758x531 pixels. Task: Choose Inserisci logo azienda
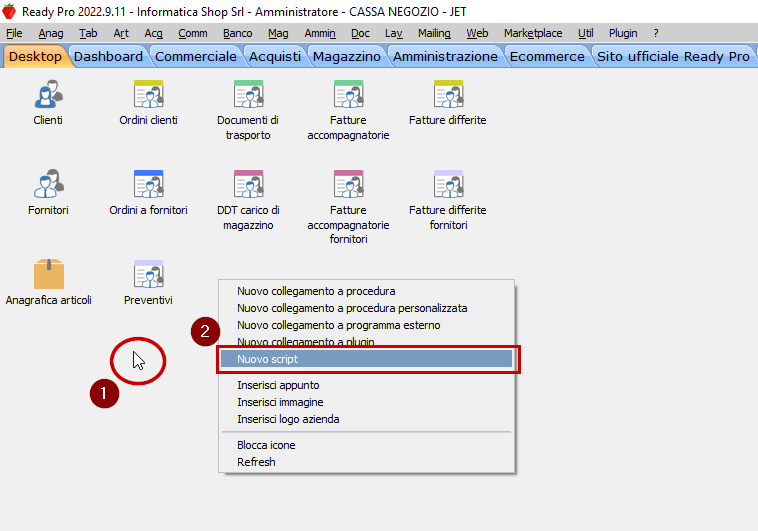[288, 419]
